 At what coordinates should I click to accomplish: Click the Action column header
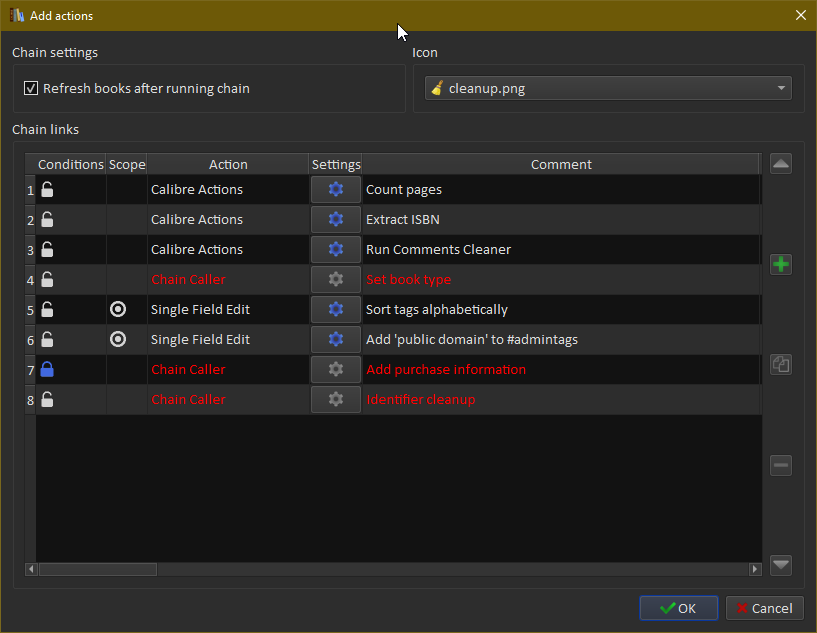[228, 165]
